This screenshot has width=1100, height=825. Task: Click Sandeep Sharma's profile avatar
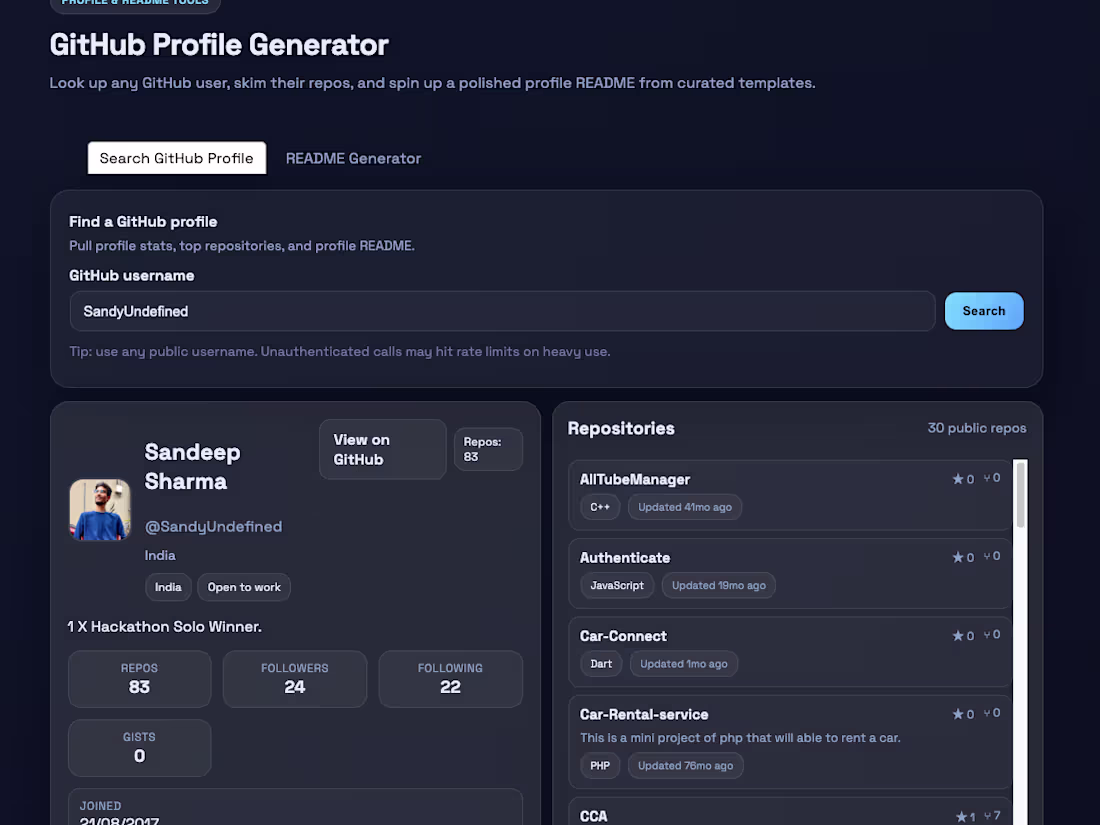(99, 509)
